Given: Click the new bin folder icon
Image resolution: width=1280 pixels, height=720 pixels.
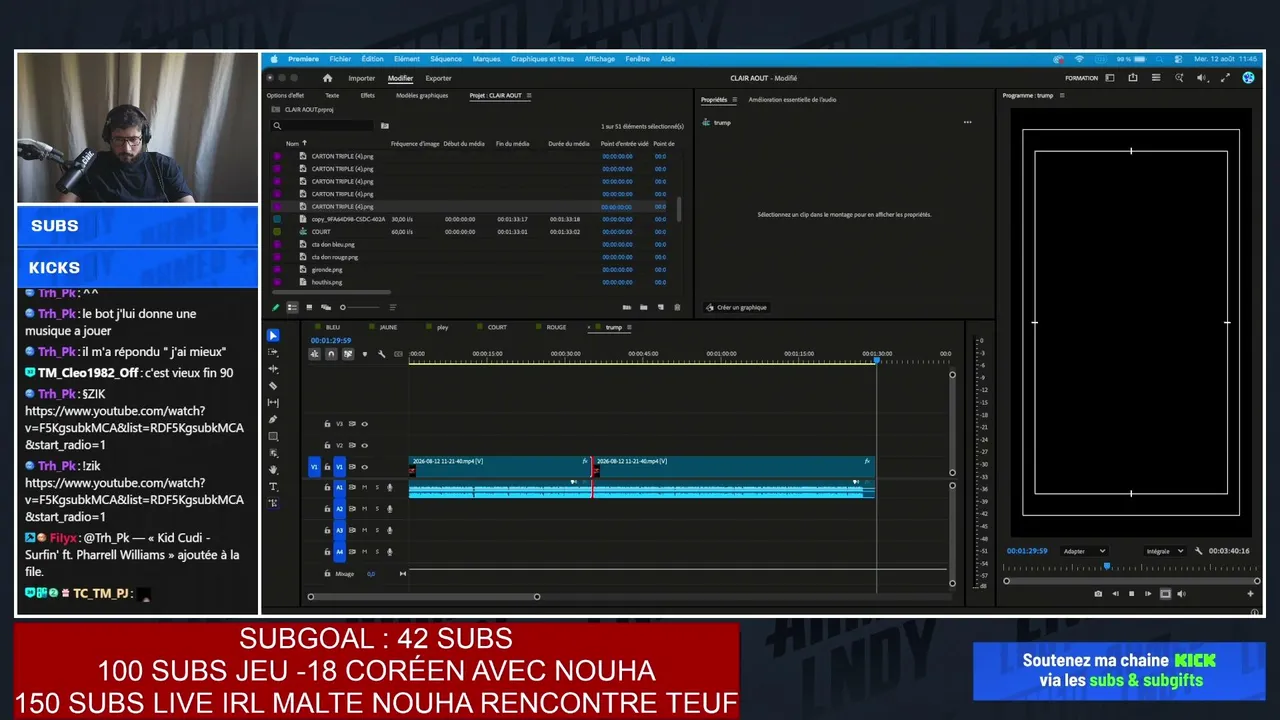Looking at the screenshot, I should 644,307.
